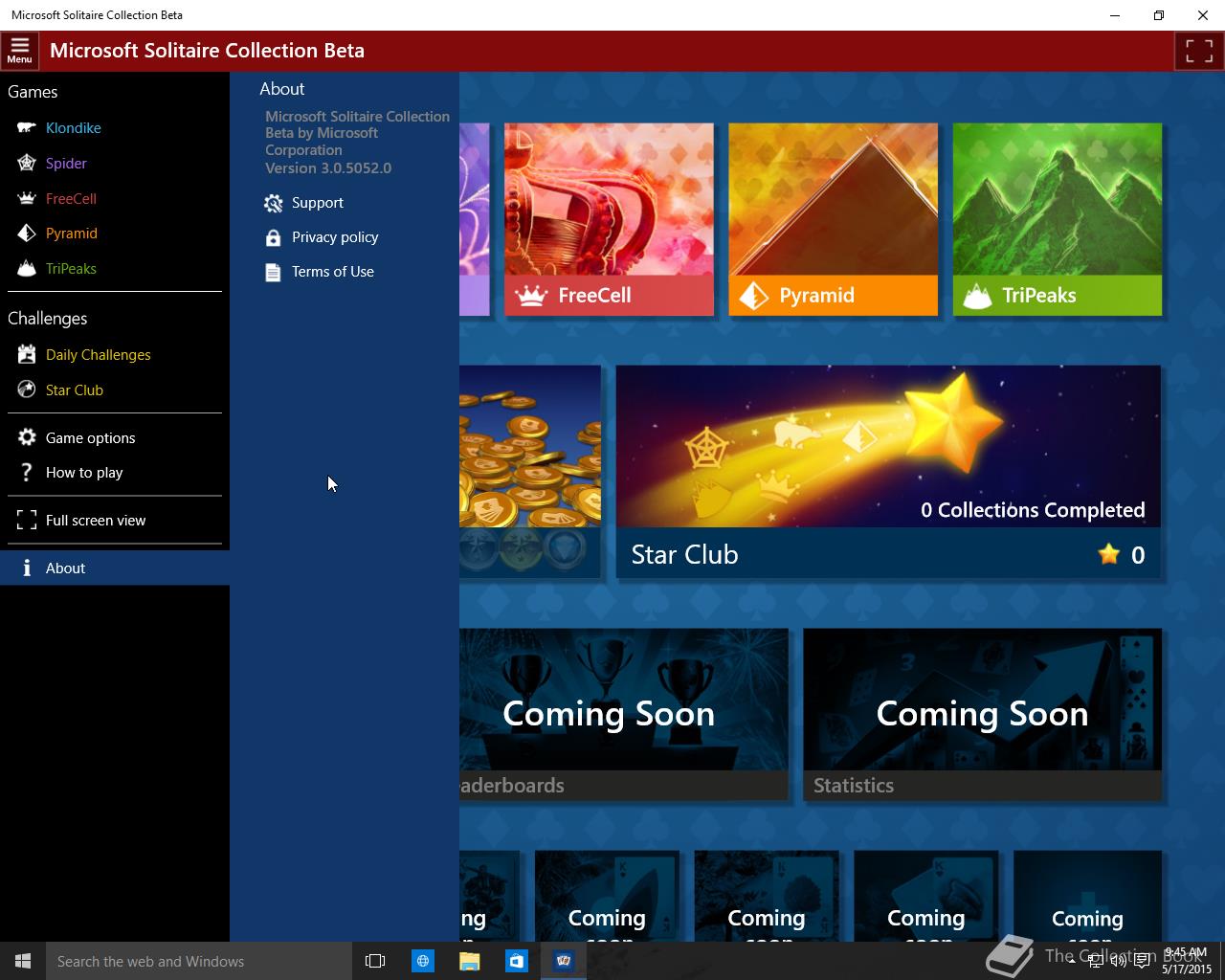
Task: Click the Solitaire Collection taskbar icon
Action: [x=564, y=961]
